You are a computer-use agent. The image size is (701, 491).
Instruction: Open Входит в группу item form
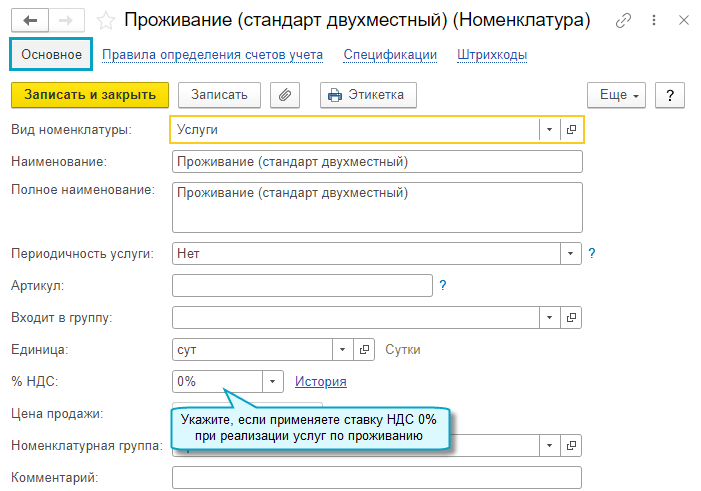point(572,318)
